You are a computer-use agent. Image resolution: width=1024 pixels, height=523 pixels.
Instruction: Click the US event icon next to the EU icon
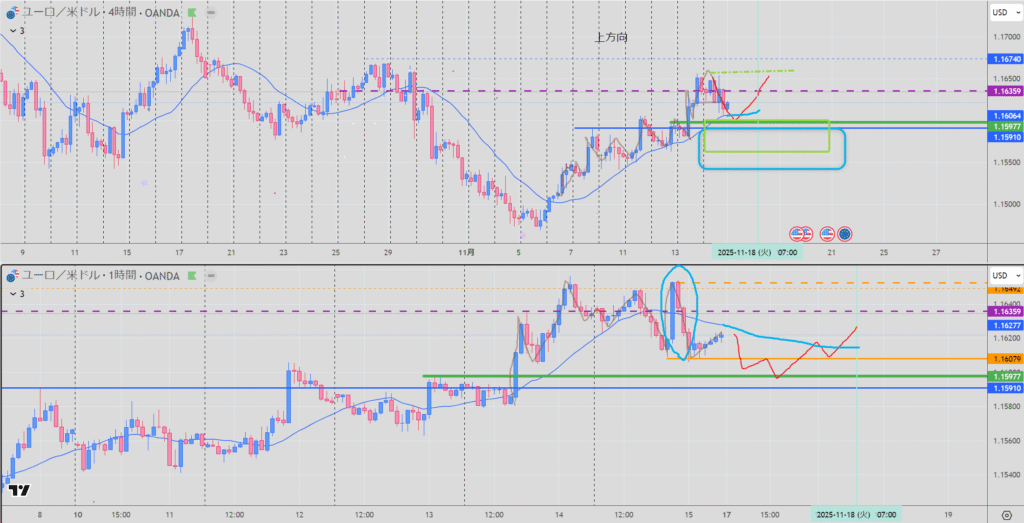pyautogui.click(x=827, y=233)
